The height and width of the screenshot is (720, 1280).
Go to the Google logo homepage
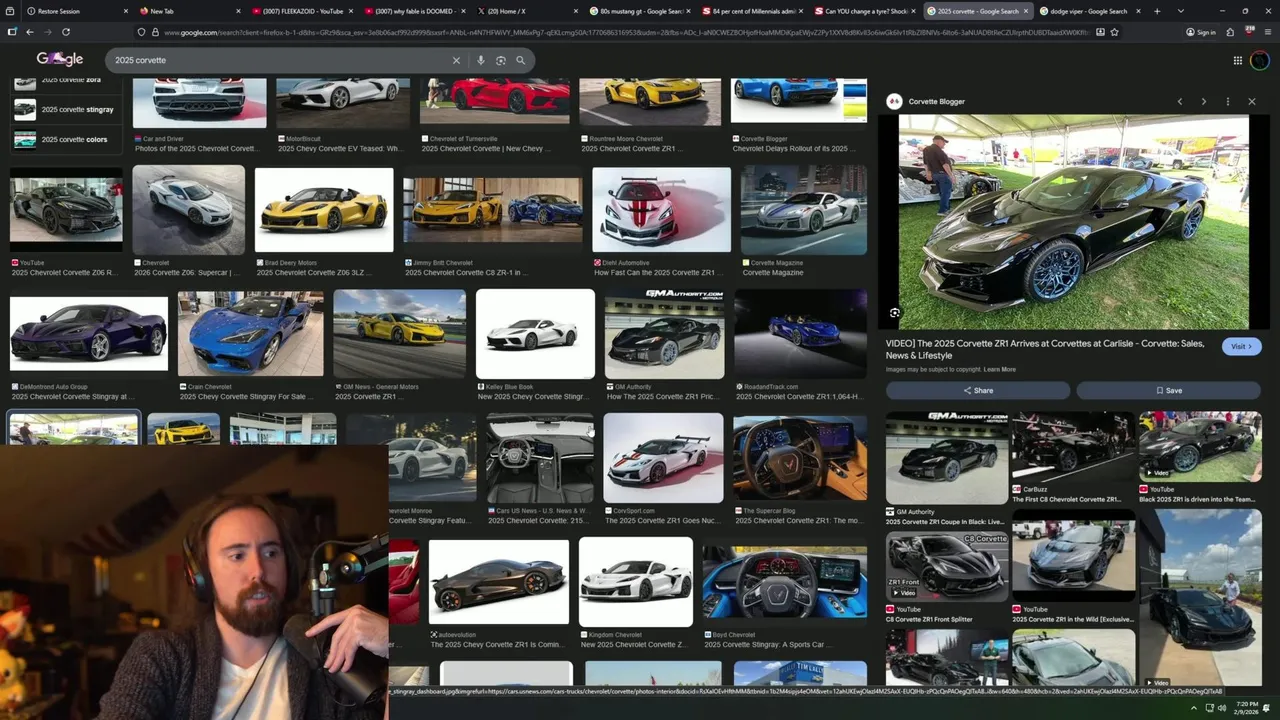tap(60, 59)
